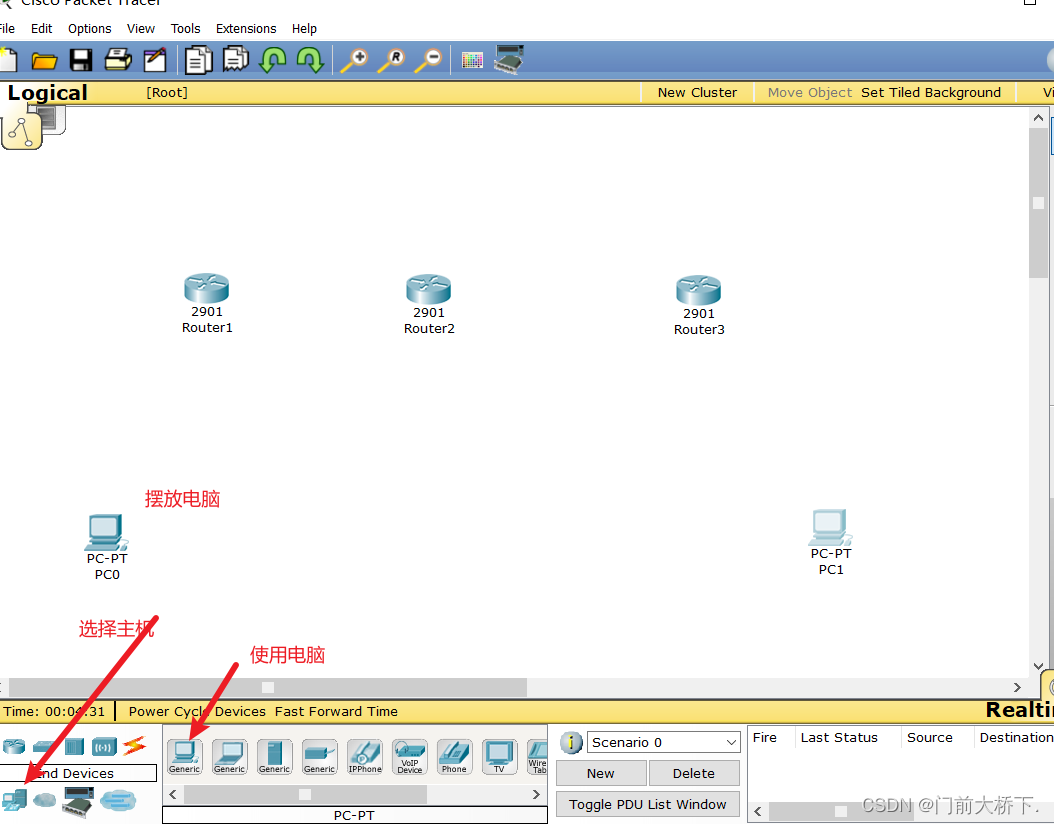Pick the IPPhone device
Screen dimensions: 1054x824
pos(365,756)
